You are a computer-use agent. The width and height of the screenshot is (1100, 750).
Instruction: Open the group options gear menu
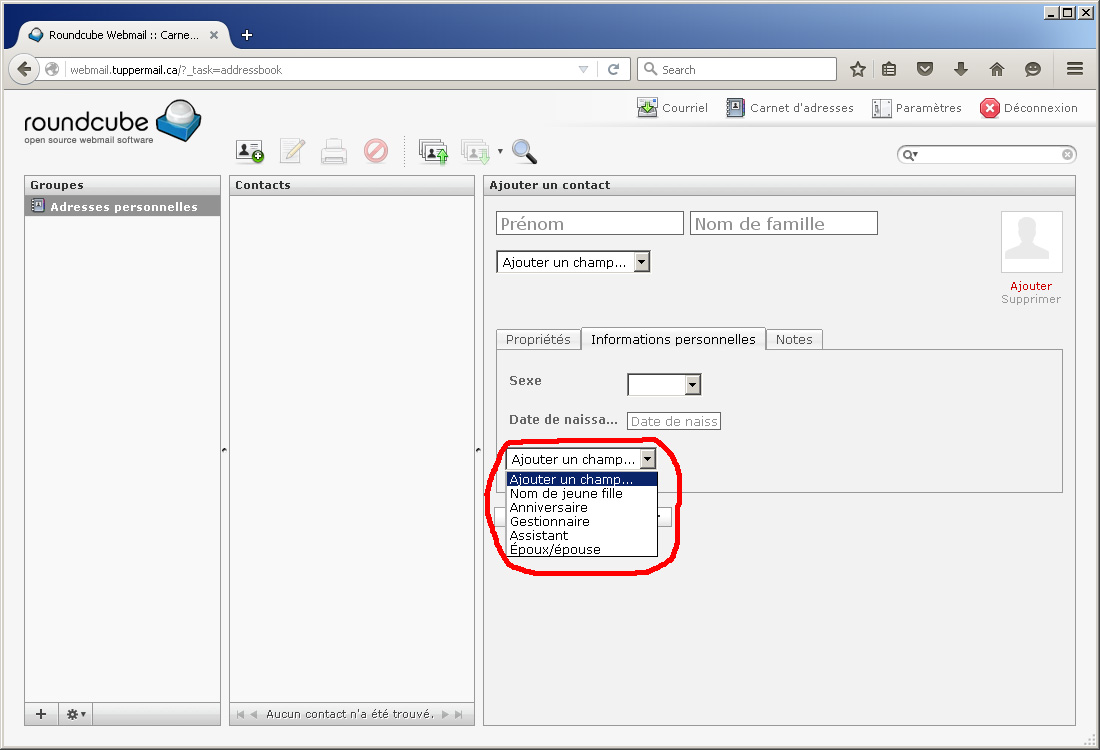(76, 714)
